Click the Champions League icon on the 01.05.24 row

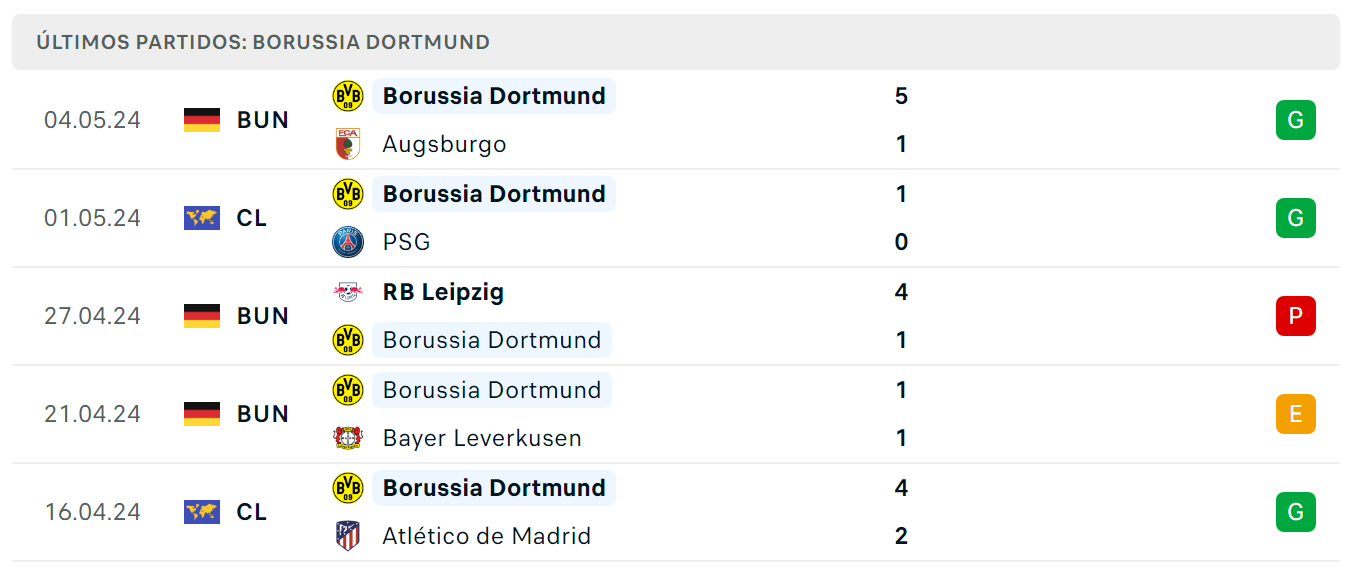click(202, 218)
